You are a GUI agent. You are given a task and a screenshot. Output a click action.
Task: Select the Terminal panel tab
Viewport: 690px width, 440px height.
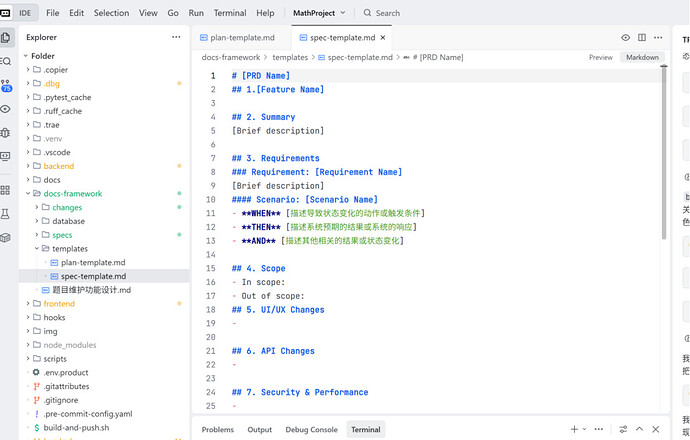pyautogui.click(x=366, y=429)
